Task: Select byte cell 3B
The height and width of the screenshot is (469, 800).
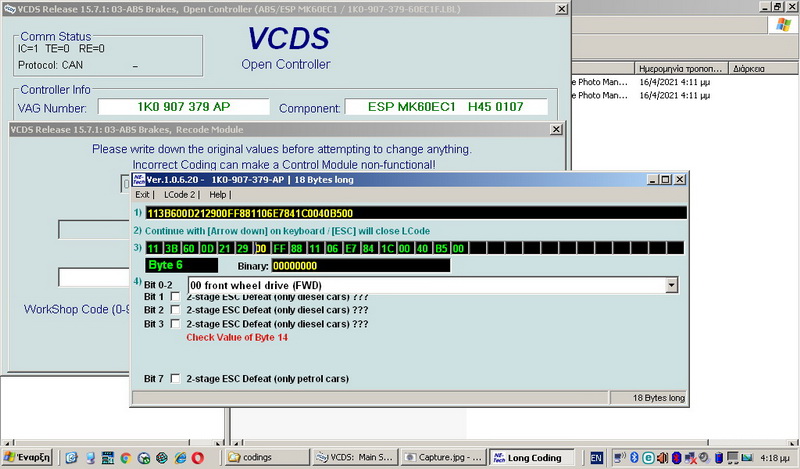Action: pos(171,249)
